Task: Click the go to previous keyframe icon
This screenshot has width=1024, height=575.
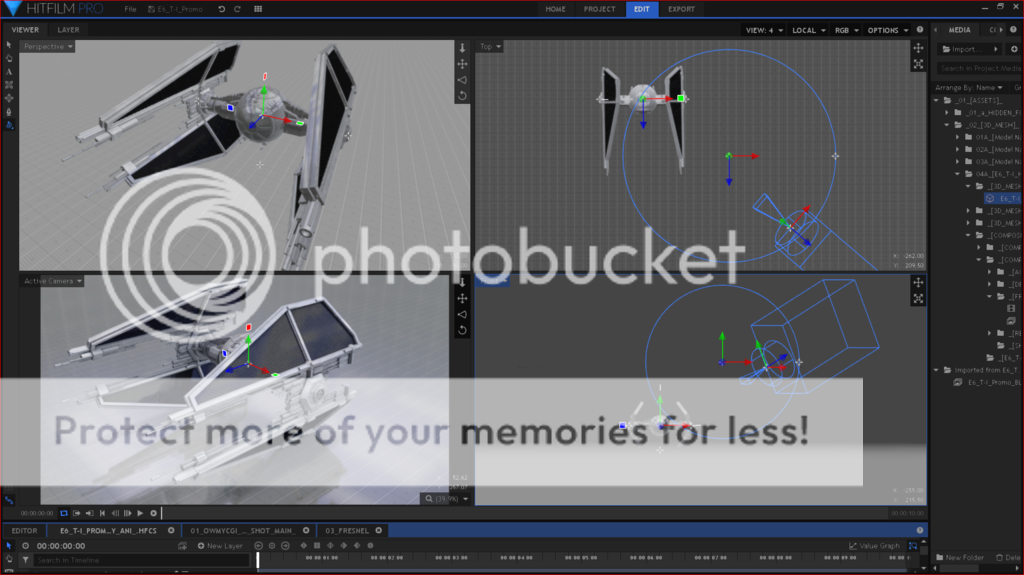Action: [259, 546]
